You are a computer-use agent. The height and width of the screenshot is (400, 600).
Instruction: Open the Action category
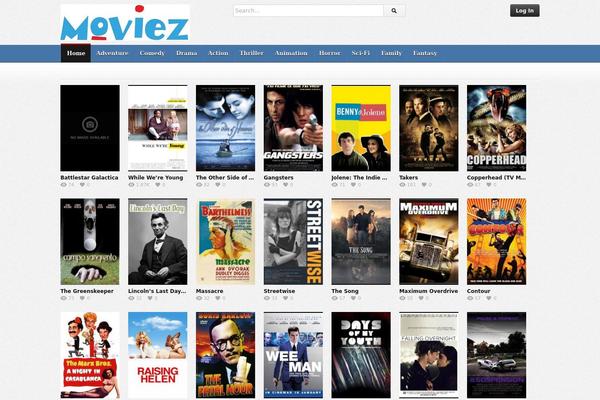(x=218, y=53)
